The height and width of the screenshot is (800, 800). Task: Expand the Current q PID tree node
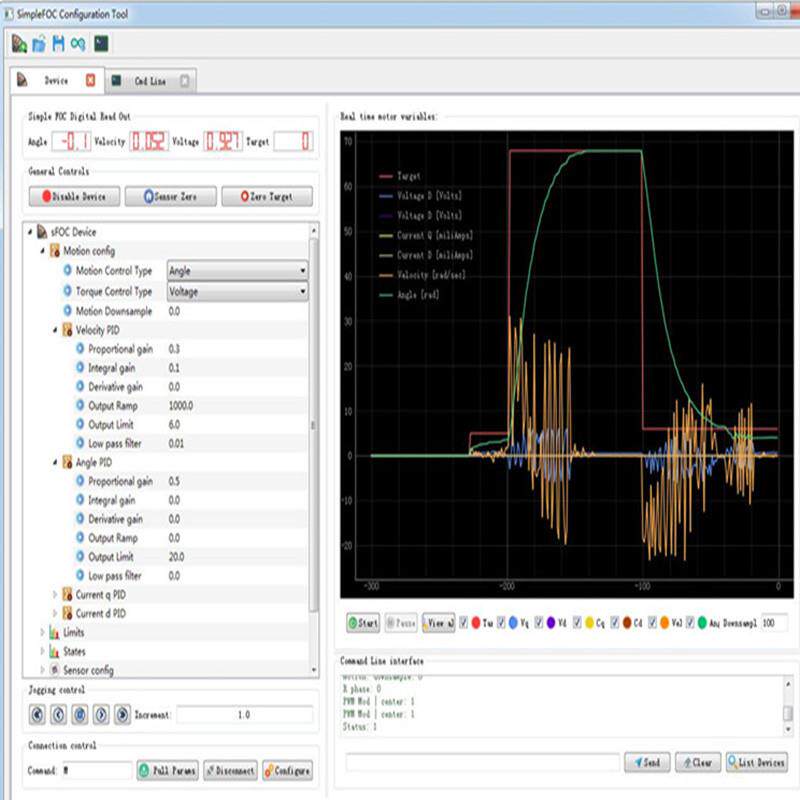tap(55, 595)
